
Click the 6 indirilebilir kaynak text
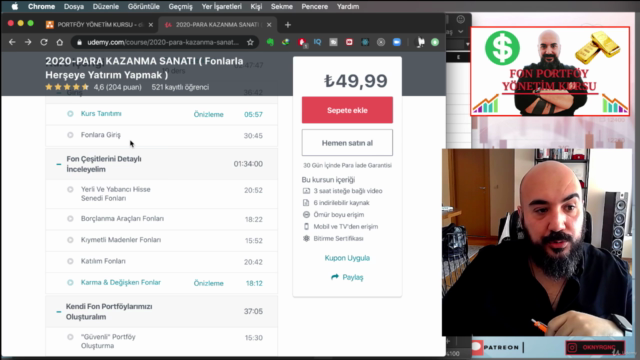[x=341, y=203]
